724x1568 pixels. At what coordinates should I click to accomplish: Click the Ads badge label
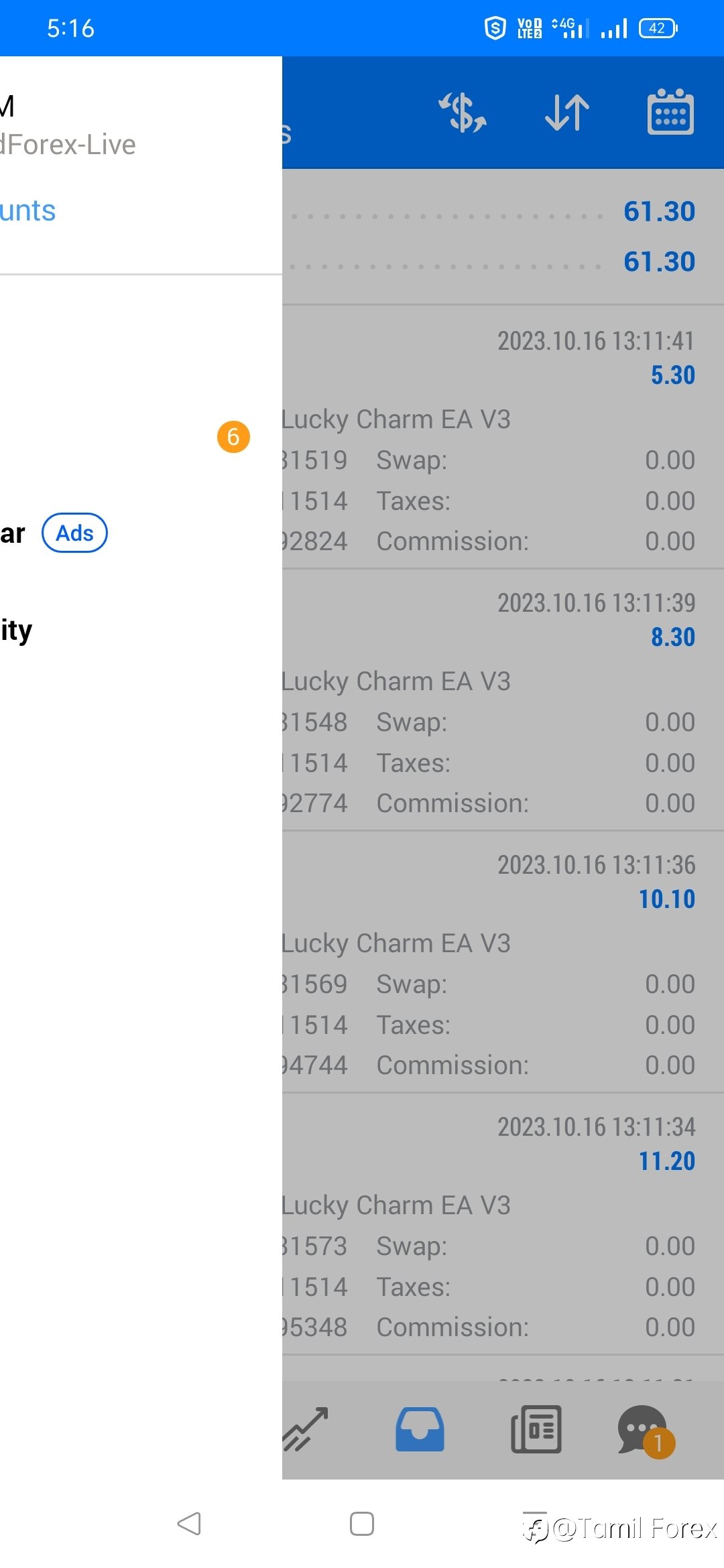74,533
